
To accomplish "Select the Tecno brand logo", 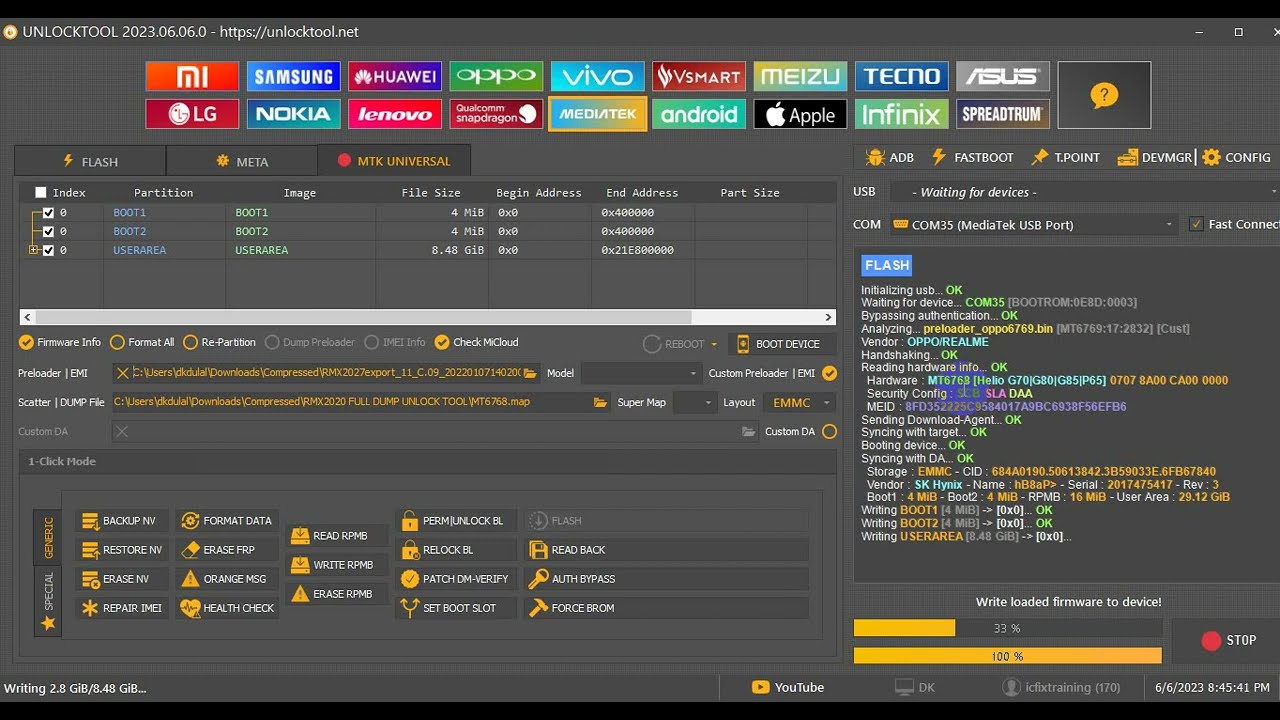I will click(x=902, y=76).
